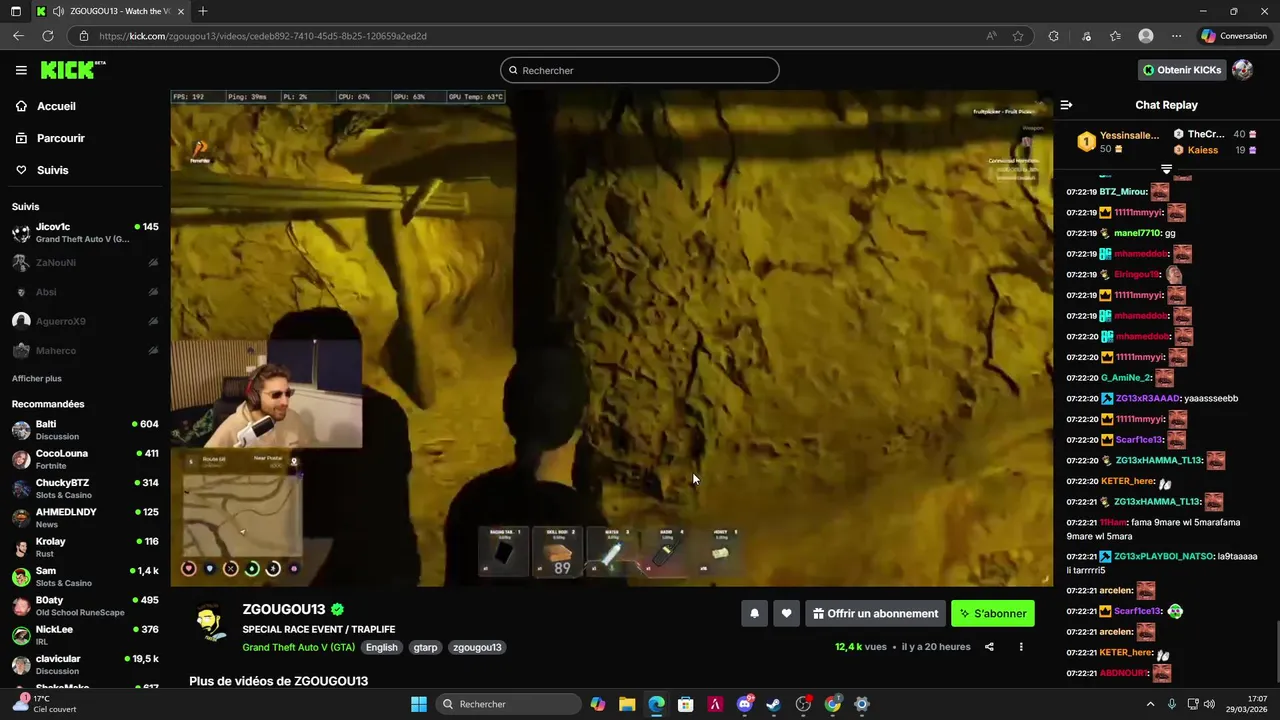The height and width of the screenshot is (720, 1280).
Task: Open the Kick hamburger menu
Action: (x=21, y=70)
